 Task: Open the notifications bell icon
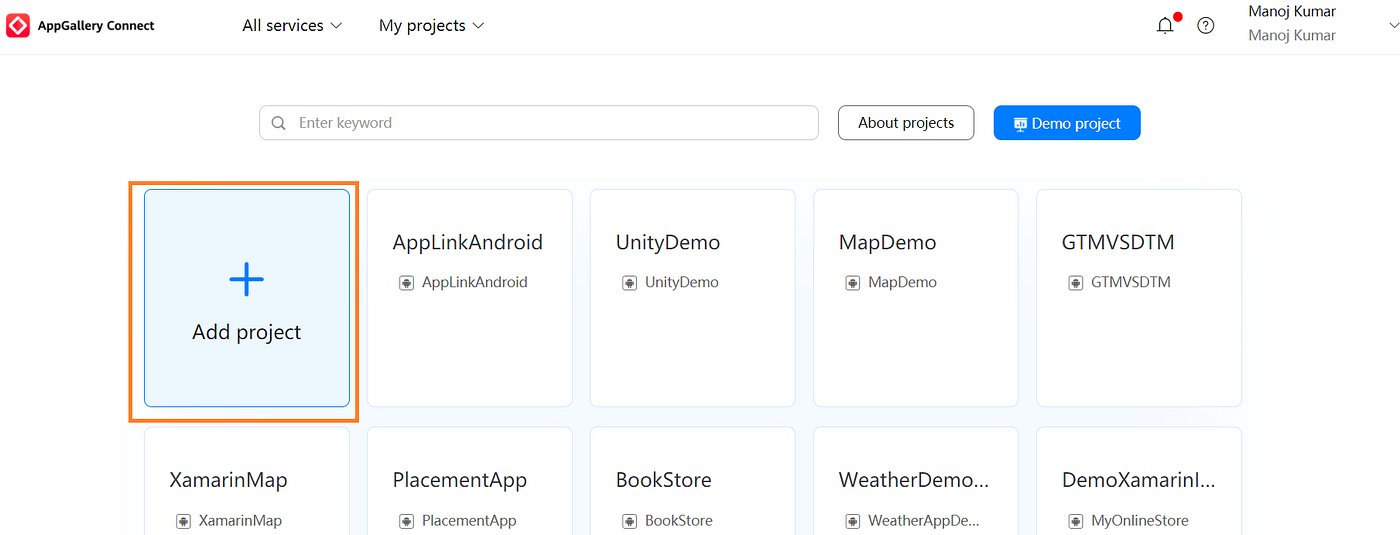coord(1165,25)
